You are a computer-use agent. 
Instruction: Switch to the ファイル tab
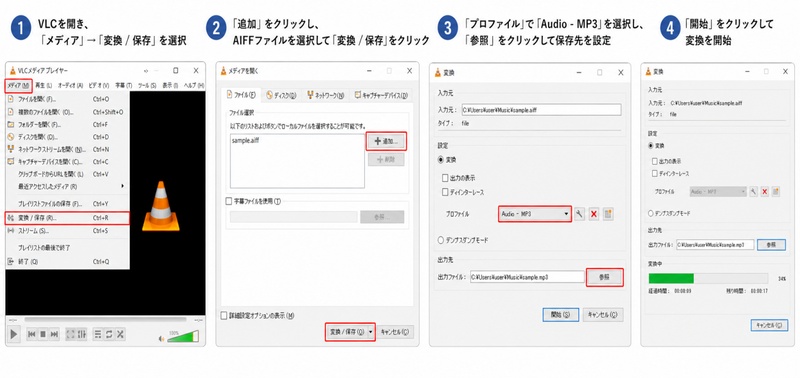tap(241, 95)
